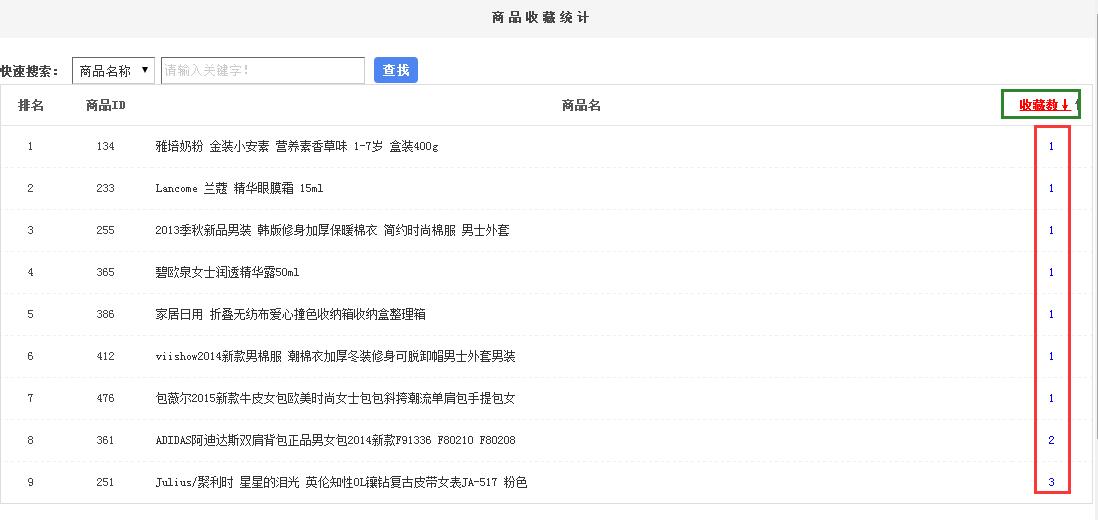The image size is (1098, 520).
Task: Select product name 碧欧泉女士润透精华露50ml
Action: [x=228, y=272]
